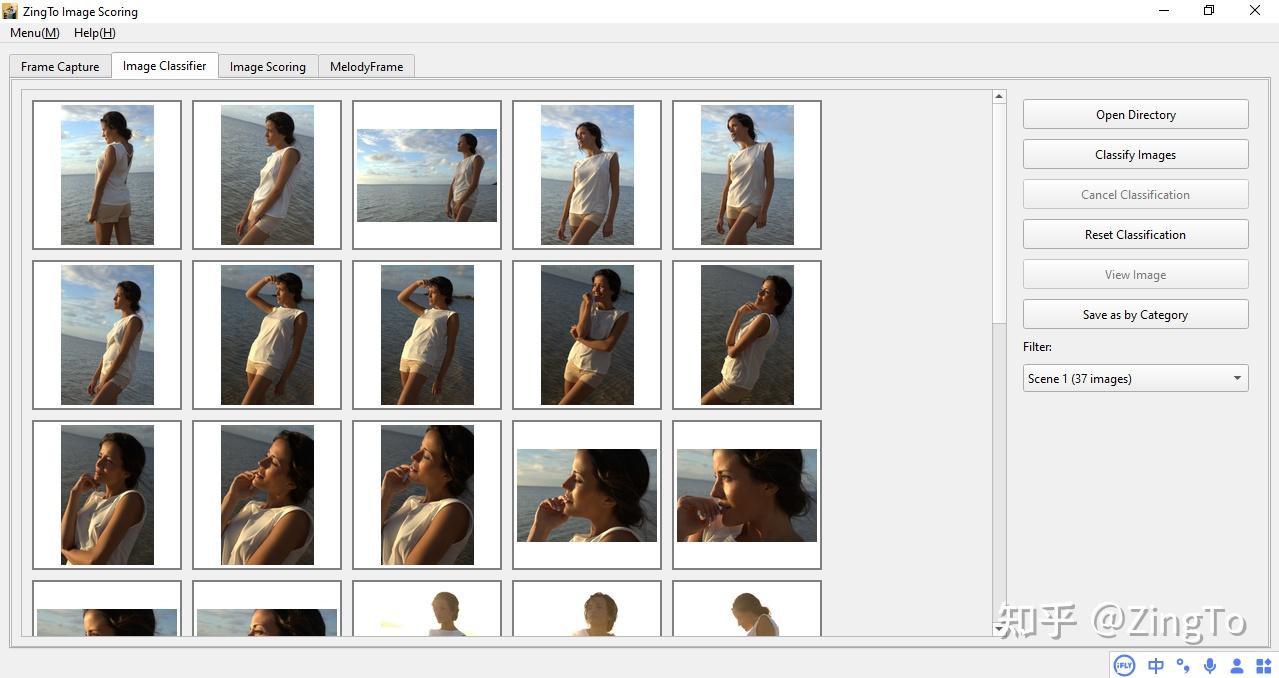Select the fifth thumbnail in the top row
Image resolution: width=1279 pixels, height=678 pixels.
(747, 175)
